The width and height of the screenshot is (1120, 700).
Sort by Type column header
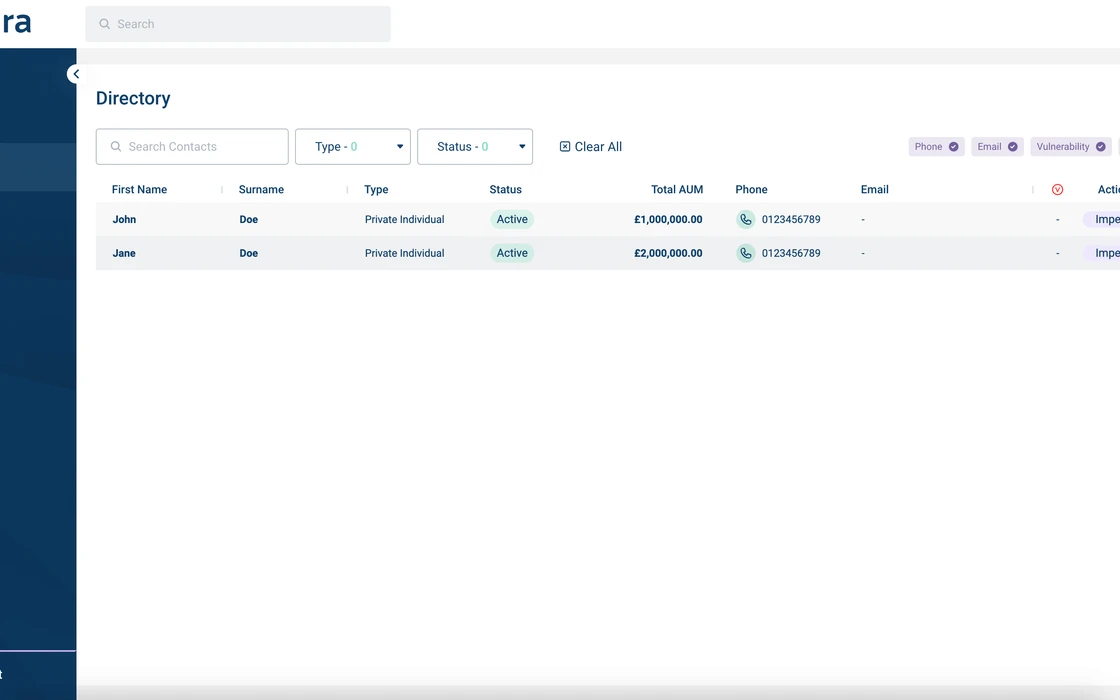pos(376,189)
